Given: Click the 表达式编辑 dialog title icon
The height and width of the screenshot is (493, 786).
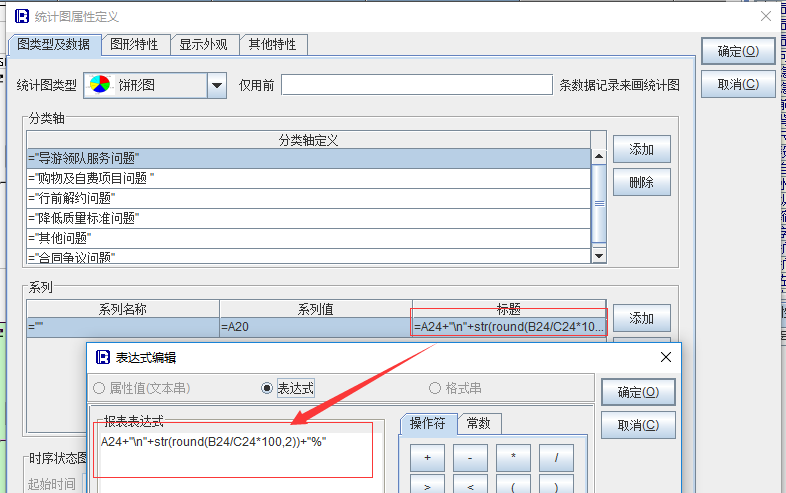Looking at the screenshot, I should [x=103, y=357].
